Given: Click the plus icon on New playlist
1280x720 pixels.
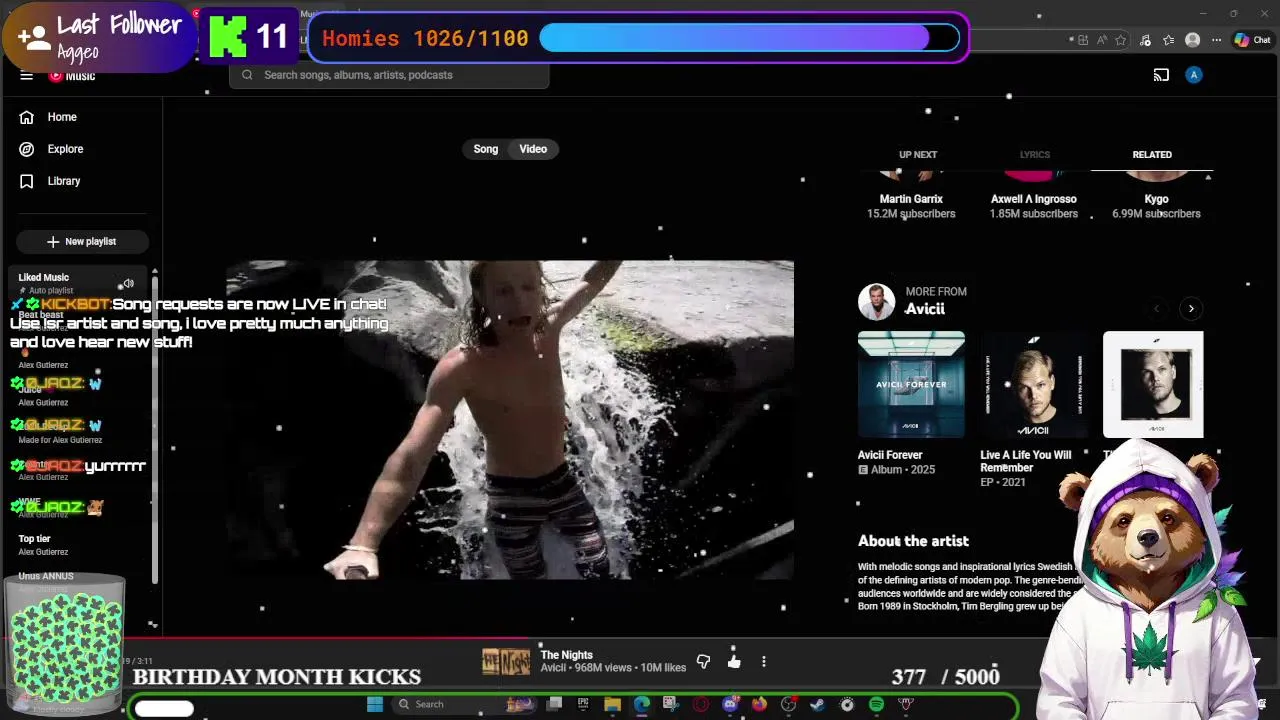Looking at the screenshot, I should (x=53, y=241).
